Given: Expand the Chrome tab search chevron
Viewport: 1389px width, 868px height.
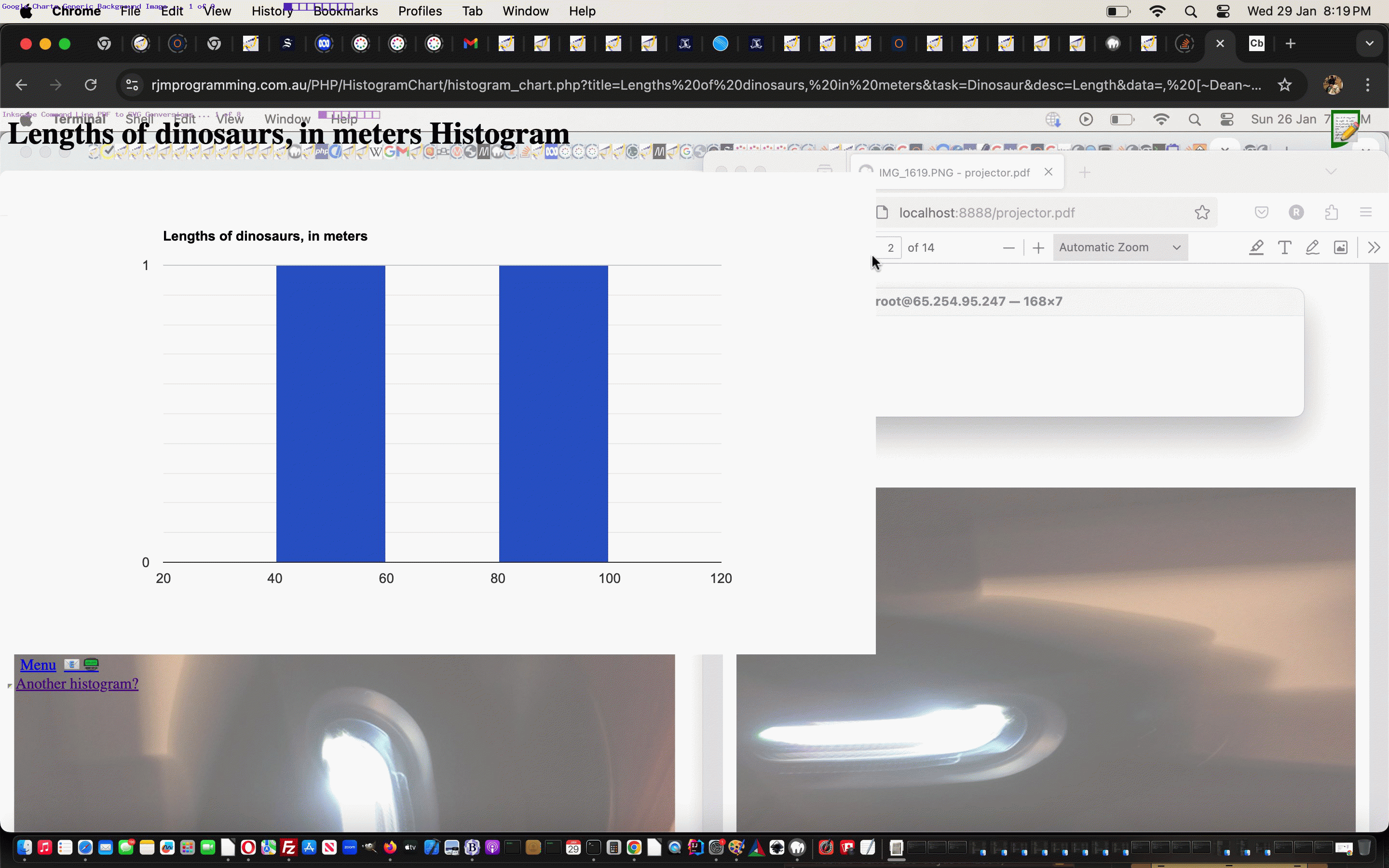Looking at the screenshot, I should [1370, 43].
